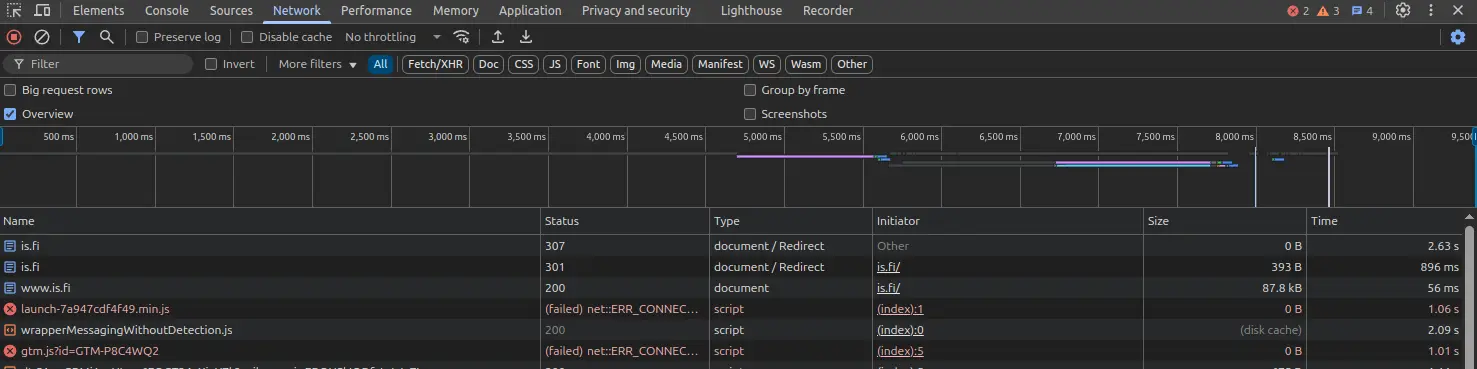Screen dimensions: 1477x369
Task: Open the No throttling dropdown
Action: (x=393, y=37)
